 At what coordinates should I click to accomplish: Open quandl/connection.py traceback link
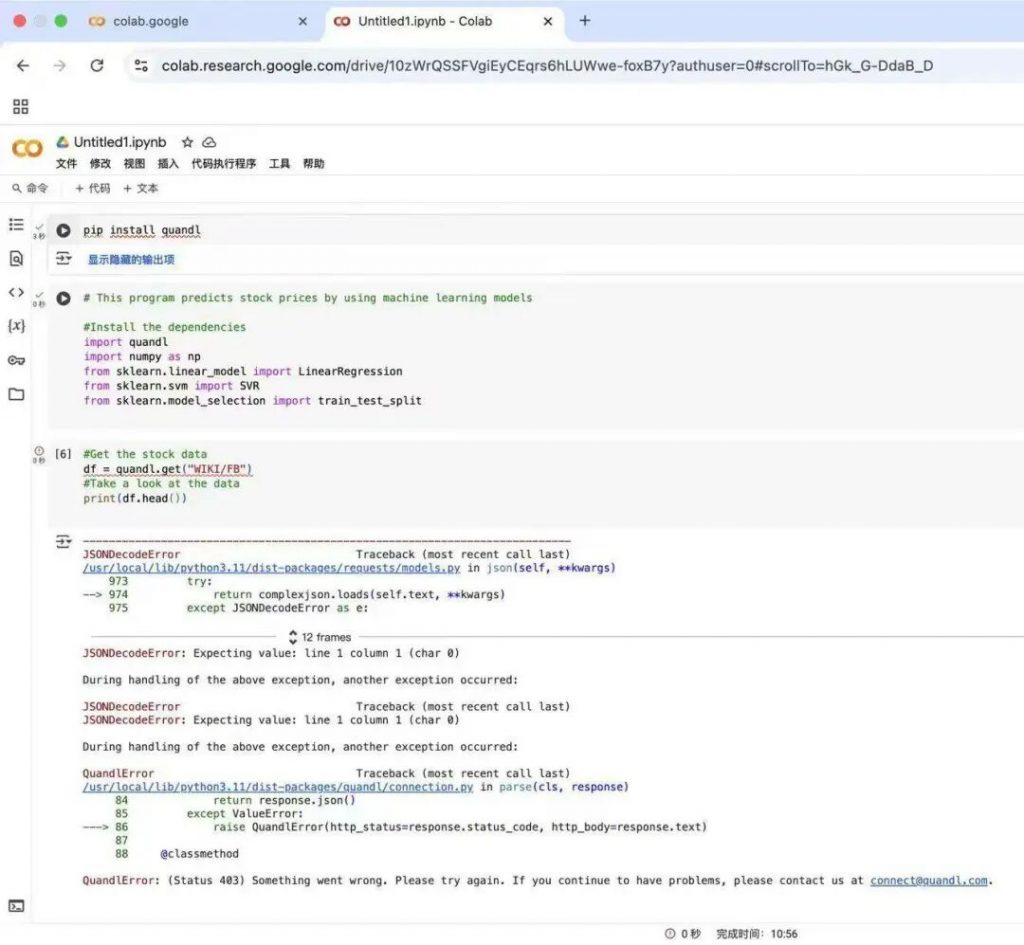tap(278, 786)
